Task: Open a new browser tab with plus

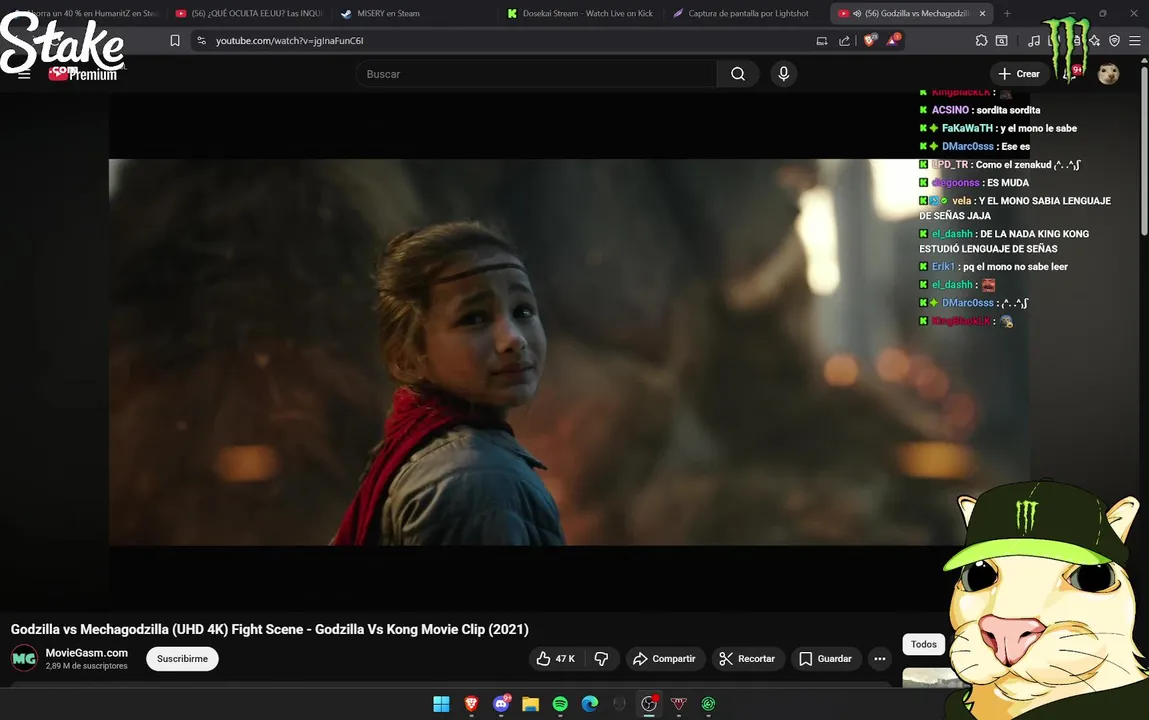Action: tap(1007, 13)
